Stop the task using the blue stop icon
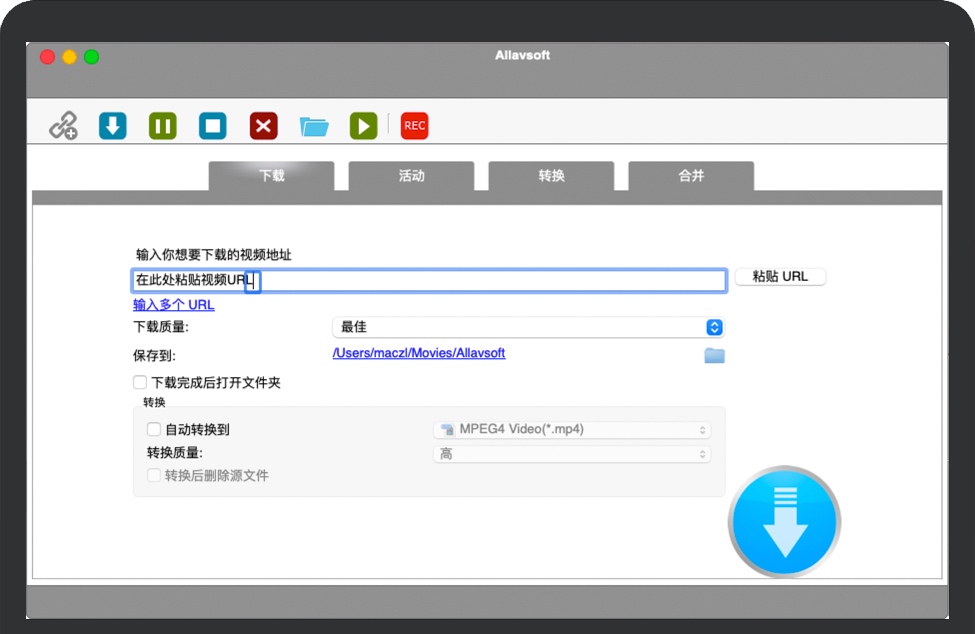 (212, 126)
